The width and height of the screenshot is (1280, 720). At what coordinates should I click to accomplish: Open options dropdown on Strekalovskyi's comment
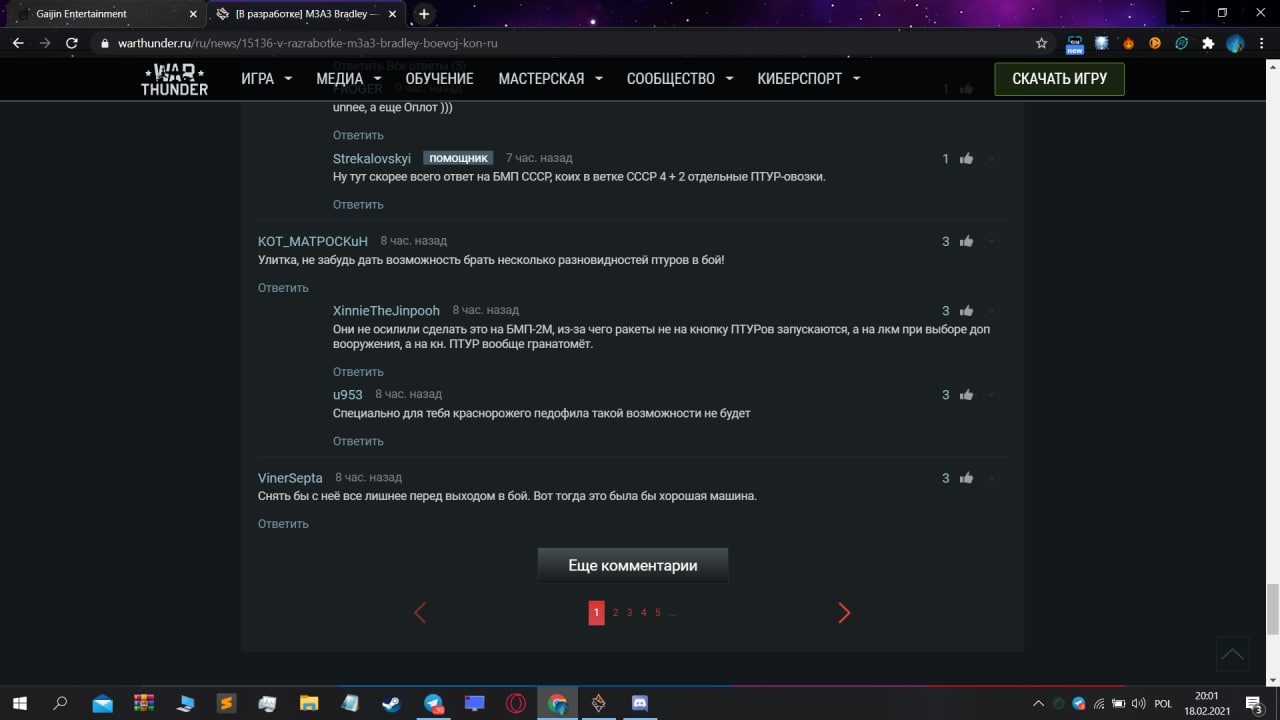991,158
